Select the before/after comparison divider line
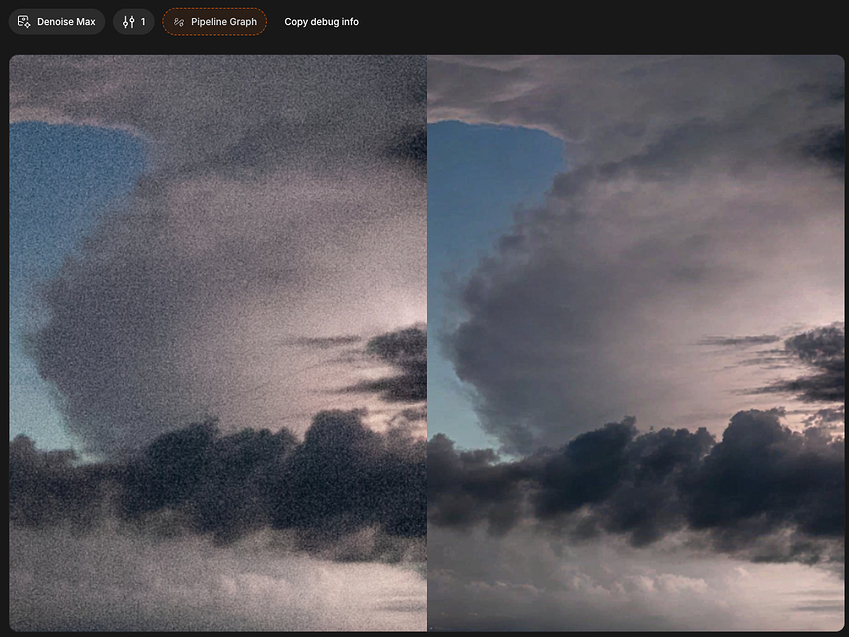 pyautogui.click(x=427, y=343)
